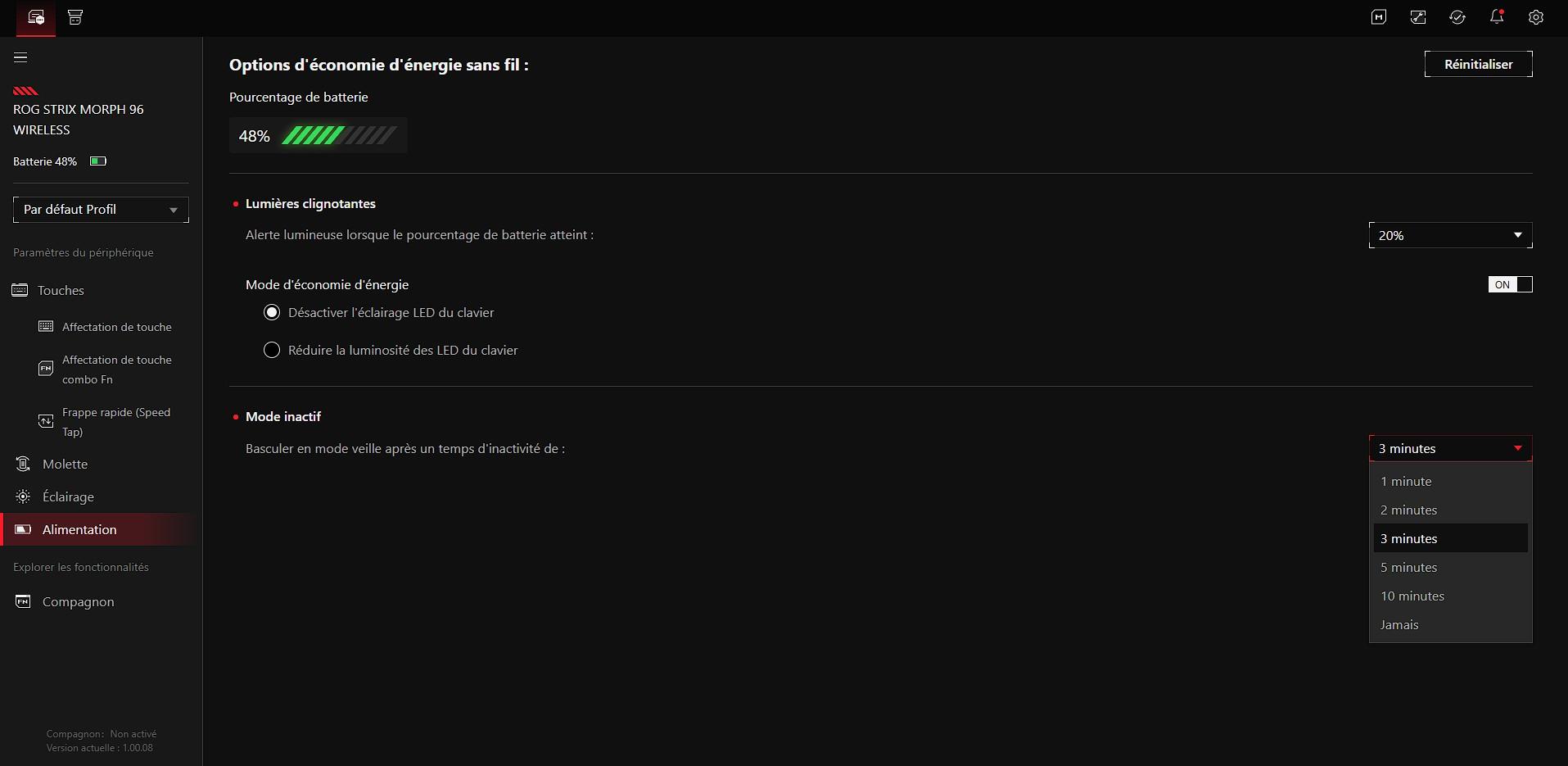
Task: Open the Par défaut Profil dropdown
Action: [101, 210]
